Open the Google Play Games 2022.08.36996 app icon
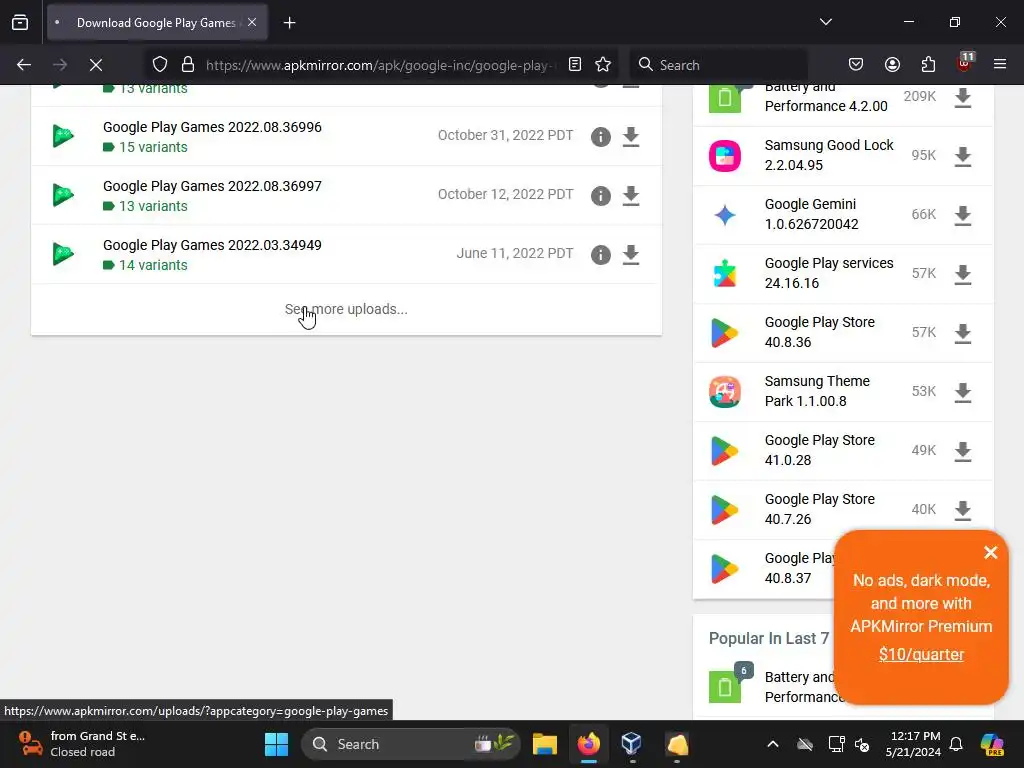The image size is (1024, 768). [x=63, y=136]
